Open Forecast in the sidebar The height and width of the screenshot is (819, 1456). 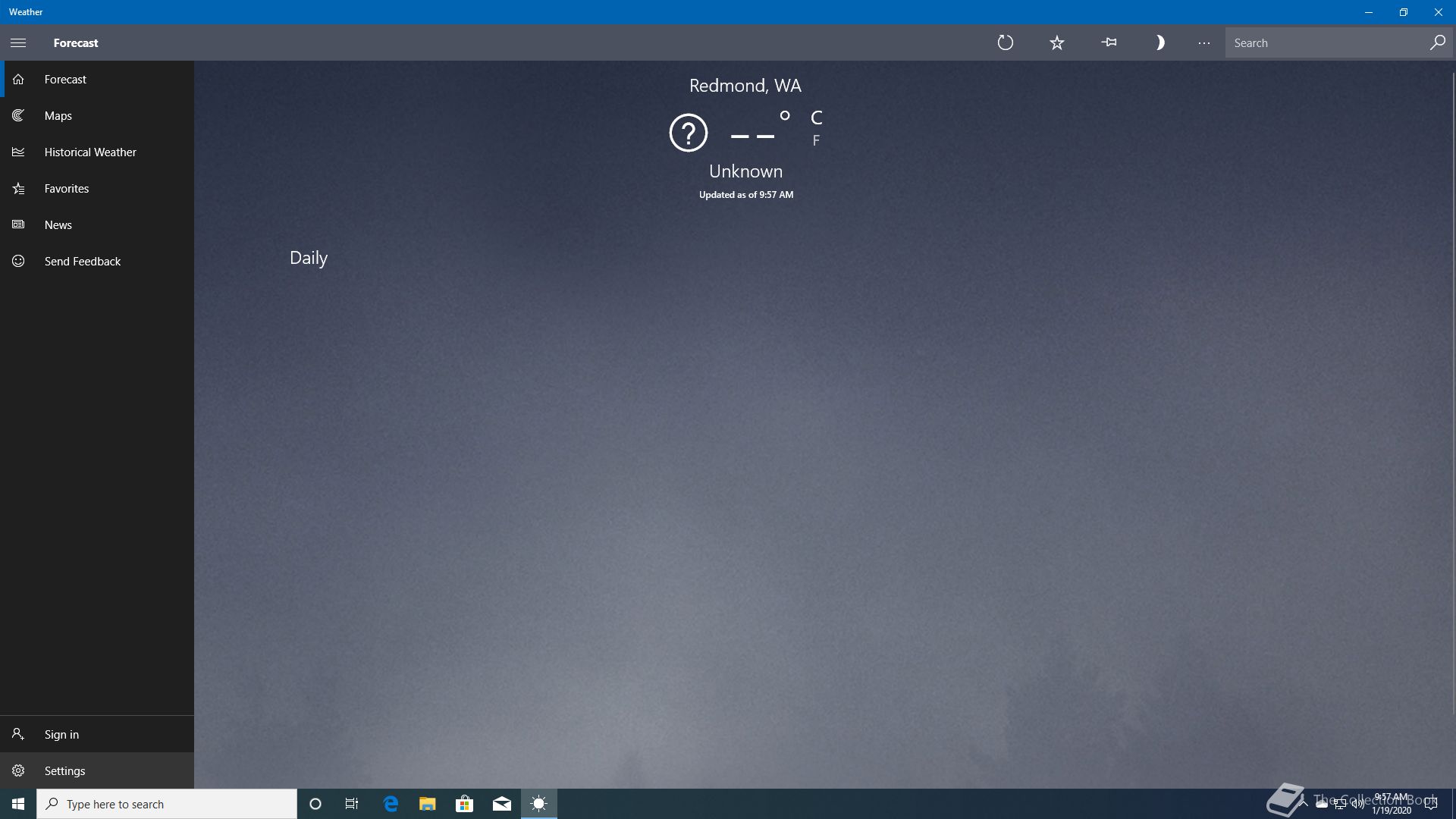coord(97,79)
